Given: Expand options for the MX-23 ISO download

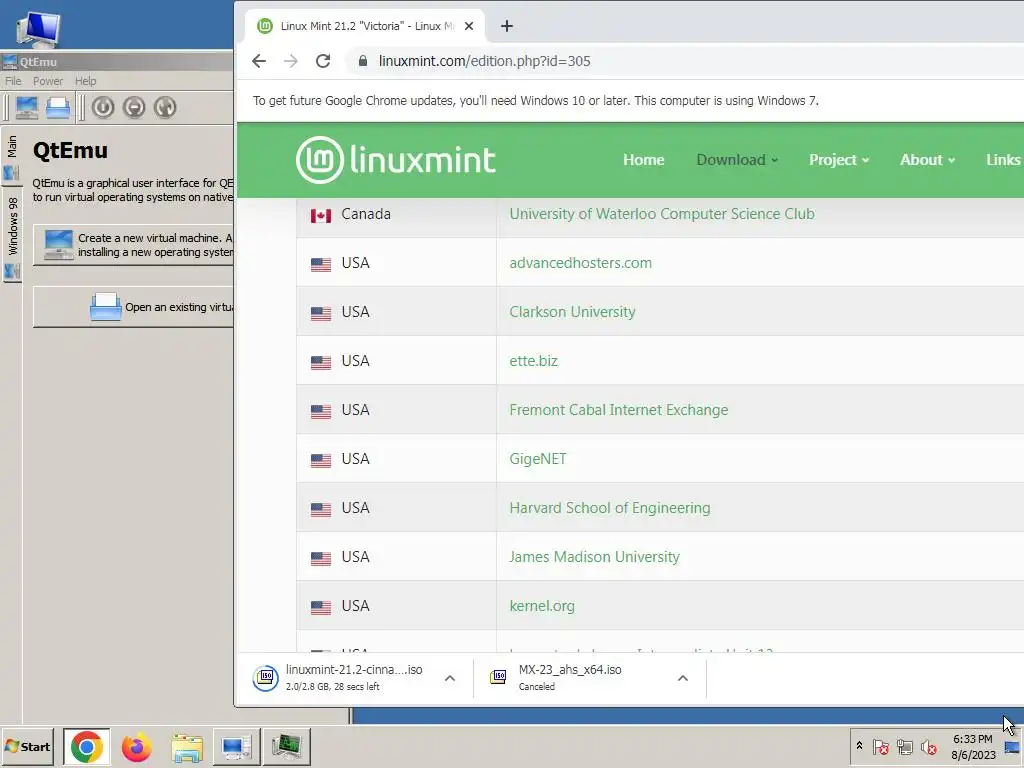Looking at the screenshot, I should click(x=683, y=678).
